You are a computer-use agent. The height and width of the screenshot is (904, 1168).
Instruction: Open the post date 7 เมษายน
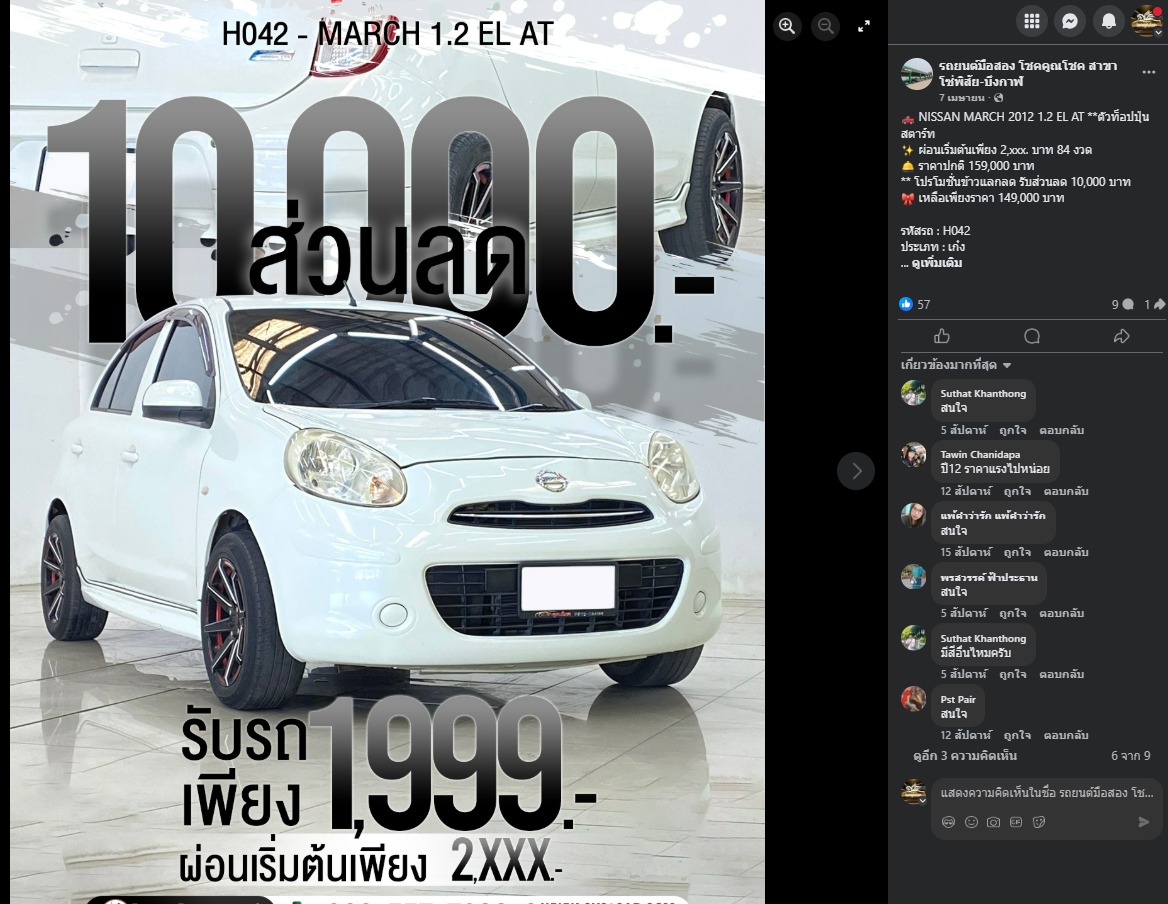(x=962, y=98)
